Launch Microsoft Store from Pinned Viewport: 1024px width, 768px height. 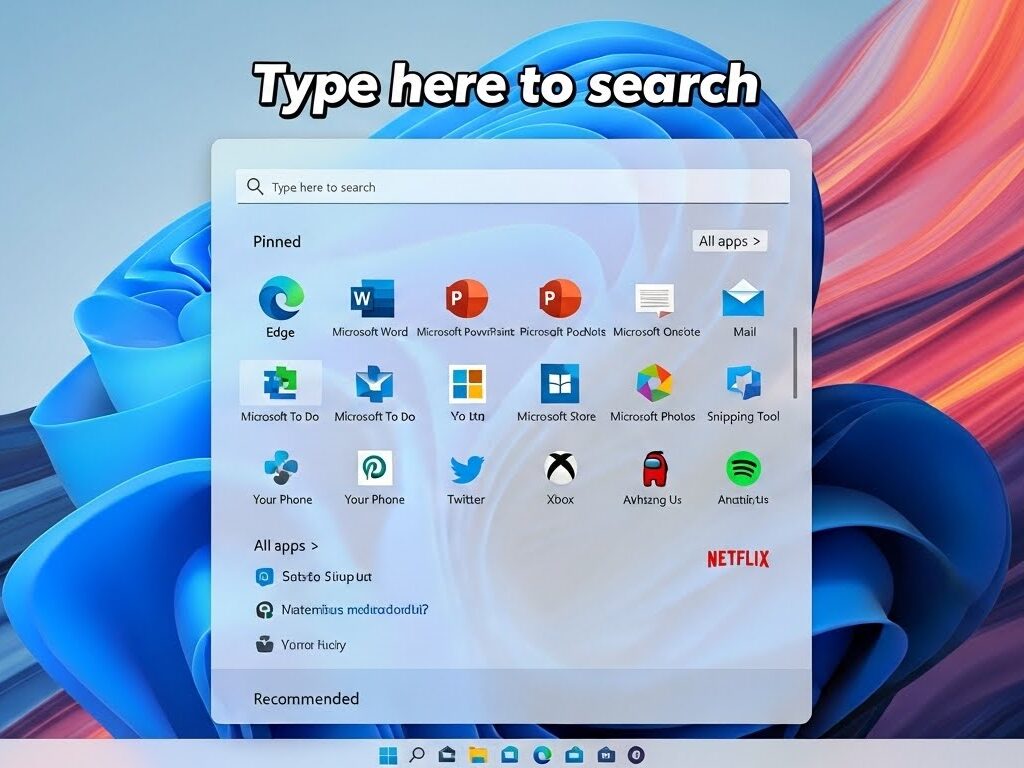tap(557, 392)
